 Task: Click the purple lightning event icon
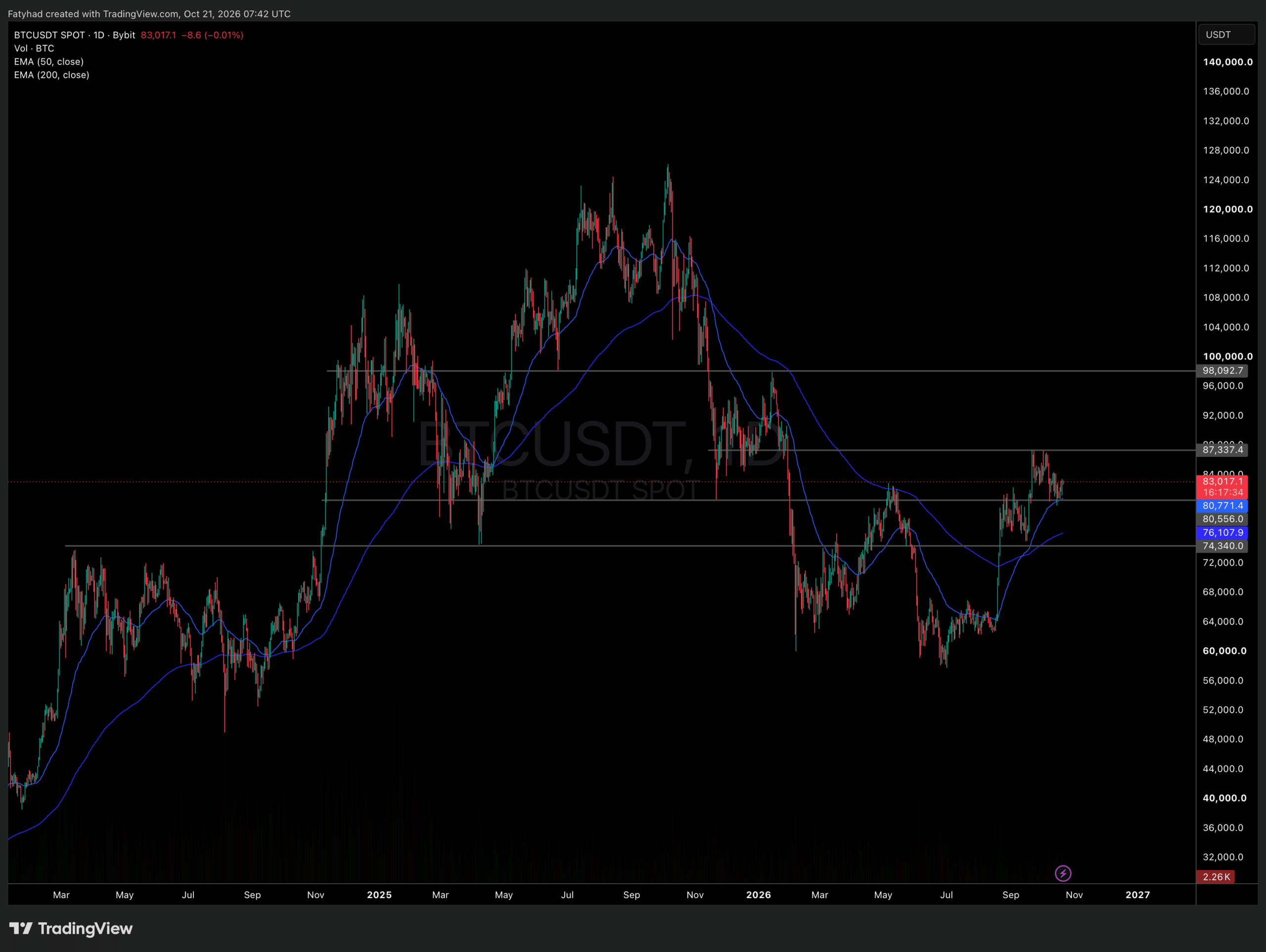1063,873
